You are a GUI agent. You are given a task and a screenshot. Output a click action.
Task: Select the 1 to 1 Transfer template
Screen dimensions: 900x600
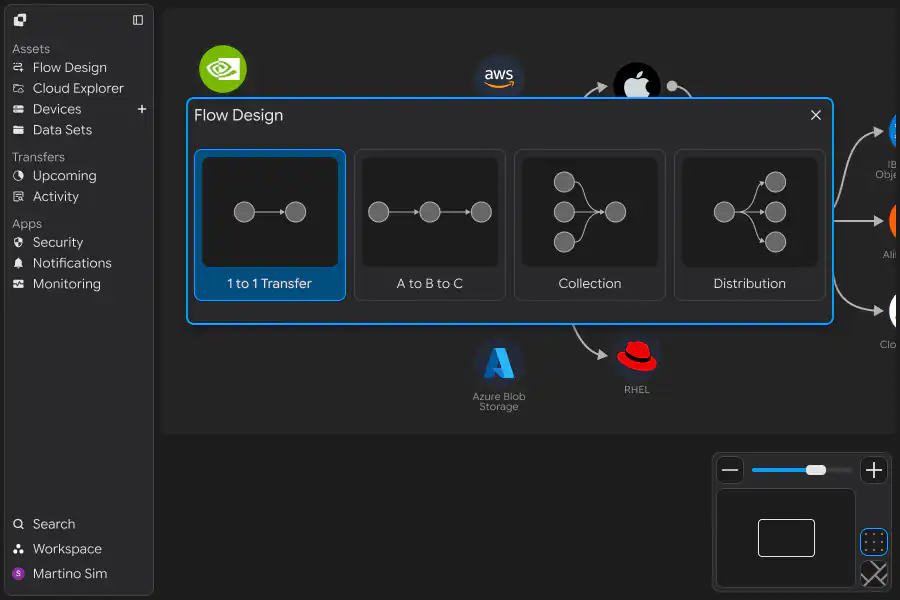[x=270, y=224]
